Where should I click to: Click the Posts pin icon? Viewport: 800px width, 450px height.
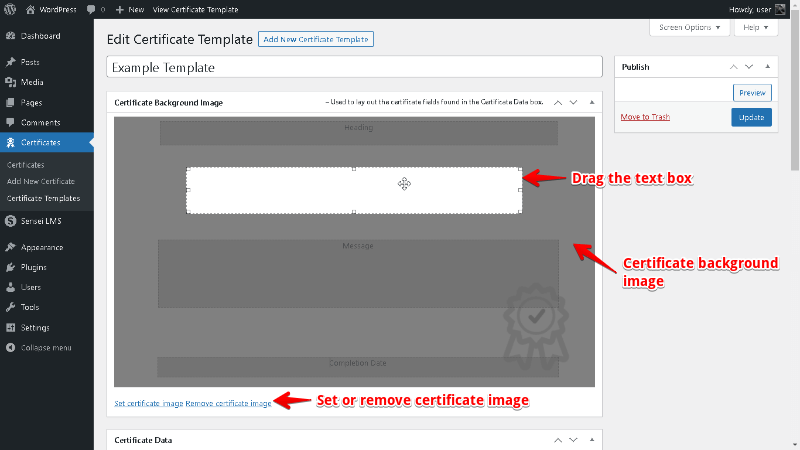click(x=10, y=62)
